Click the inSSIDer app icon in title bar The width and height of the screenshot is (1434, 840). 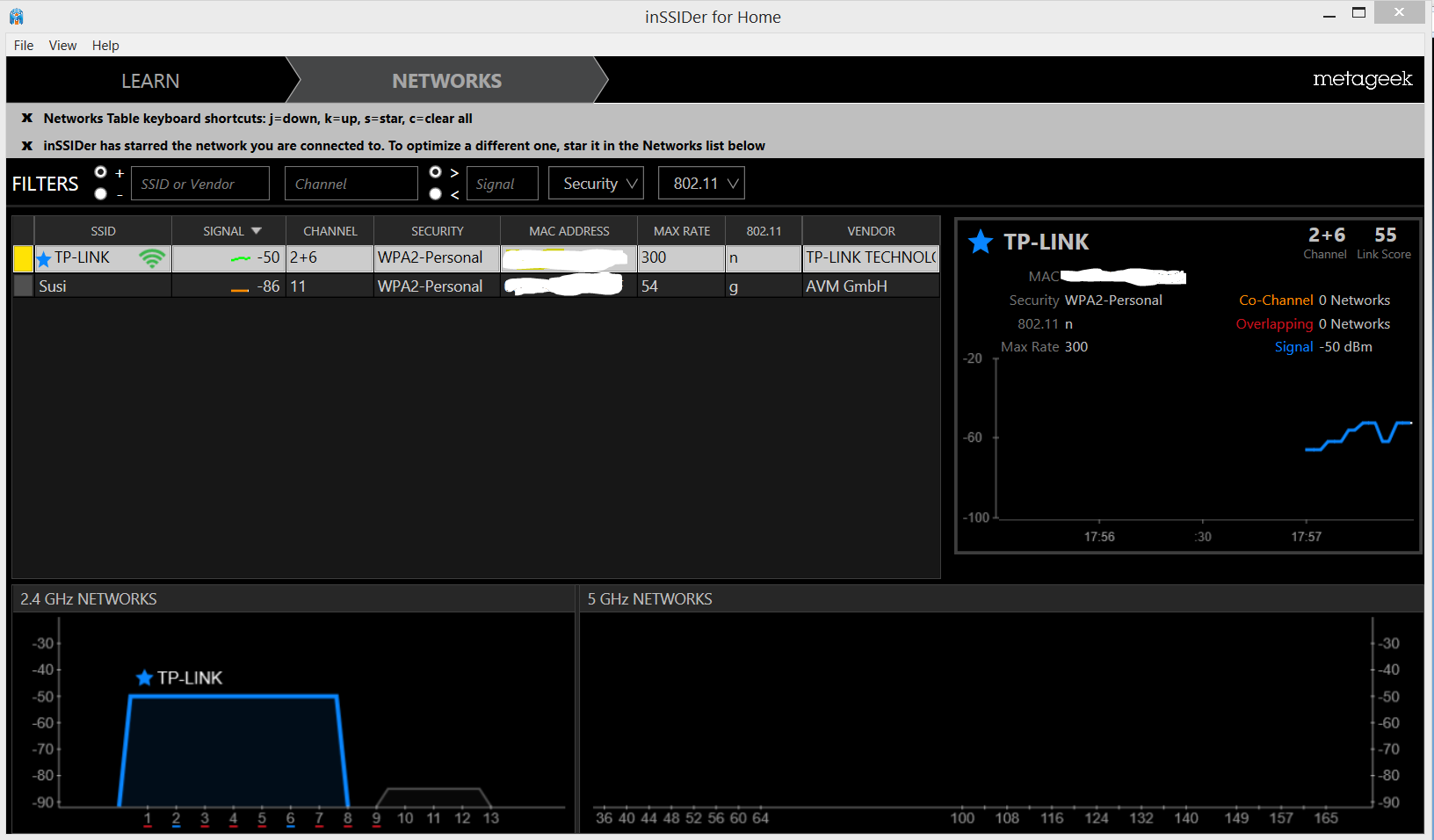point(17,17)
